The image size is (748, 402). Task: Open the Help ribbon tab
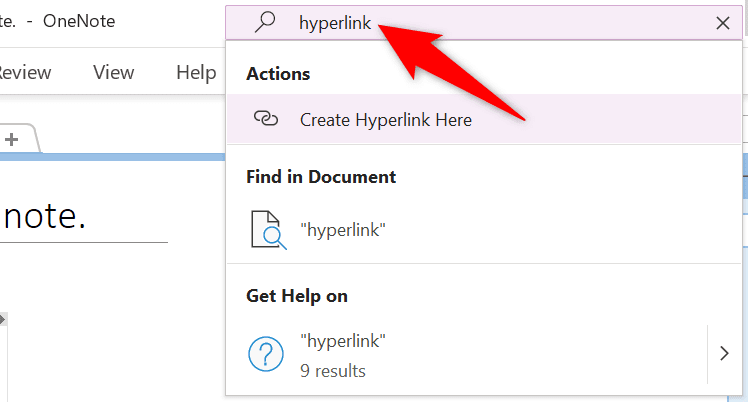(196, 72)
